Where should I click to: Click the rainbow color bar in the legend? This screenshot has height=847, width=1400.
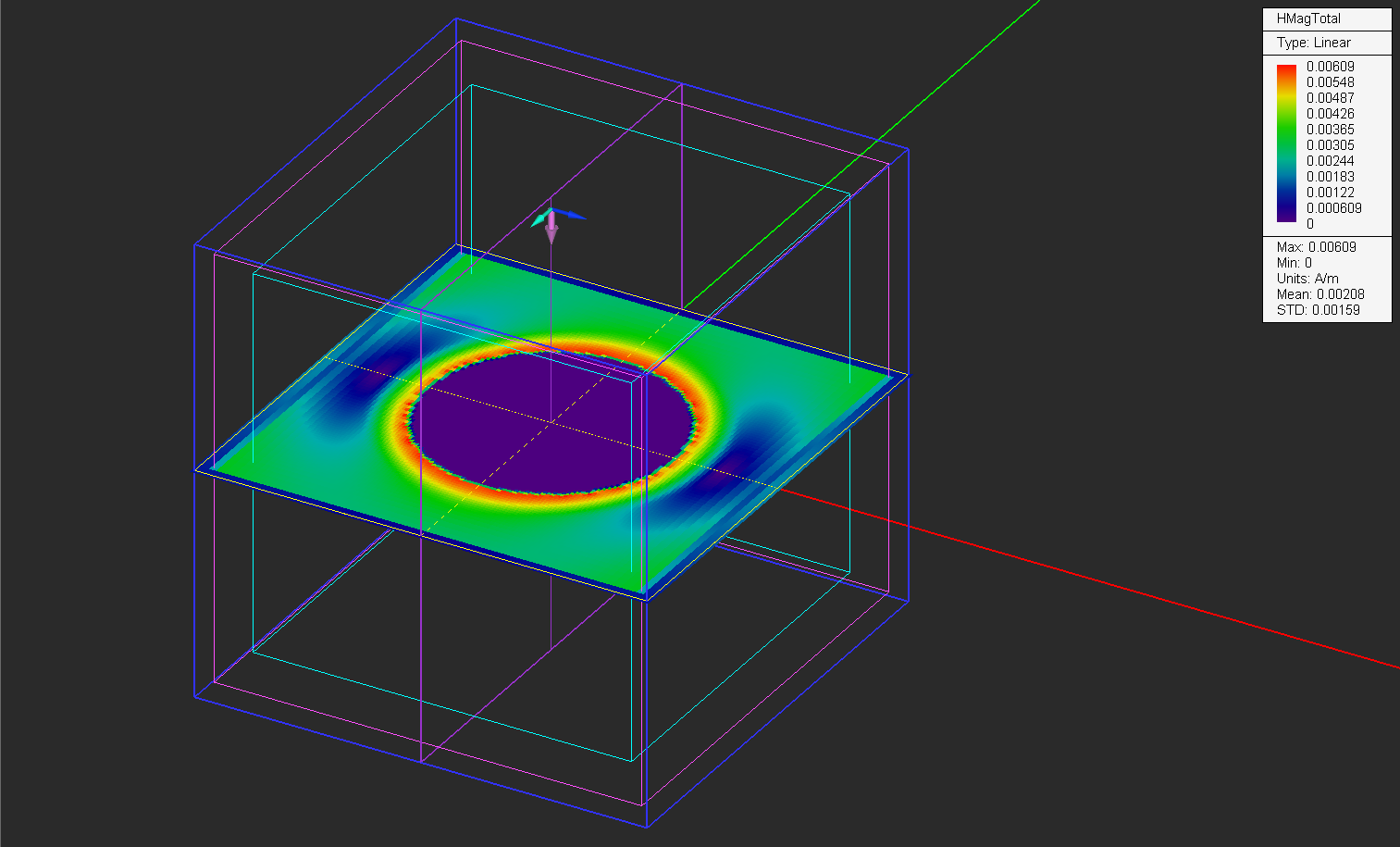click(x=1286, y=143)
